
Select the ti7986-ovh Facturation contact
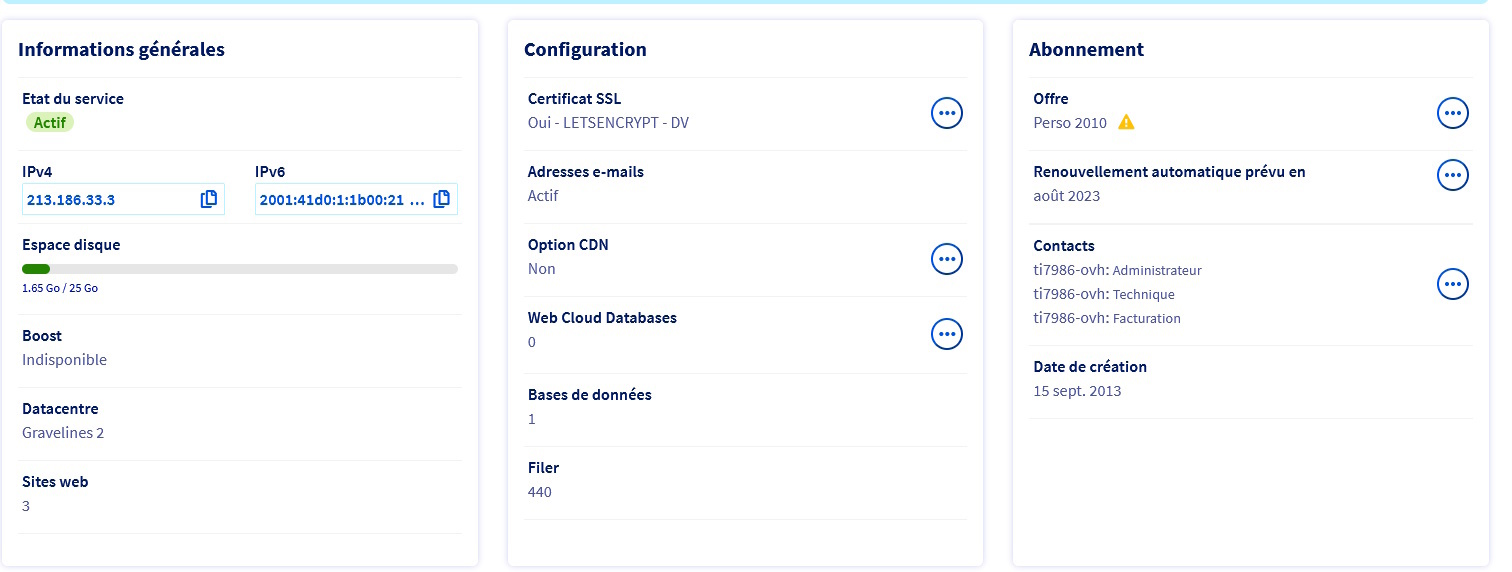pyautogui.click(x=1106, y=318)
